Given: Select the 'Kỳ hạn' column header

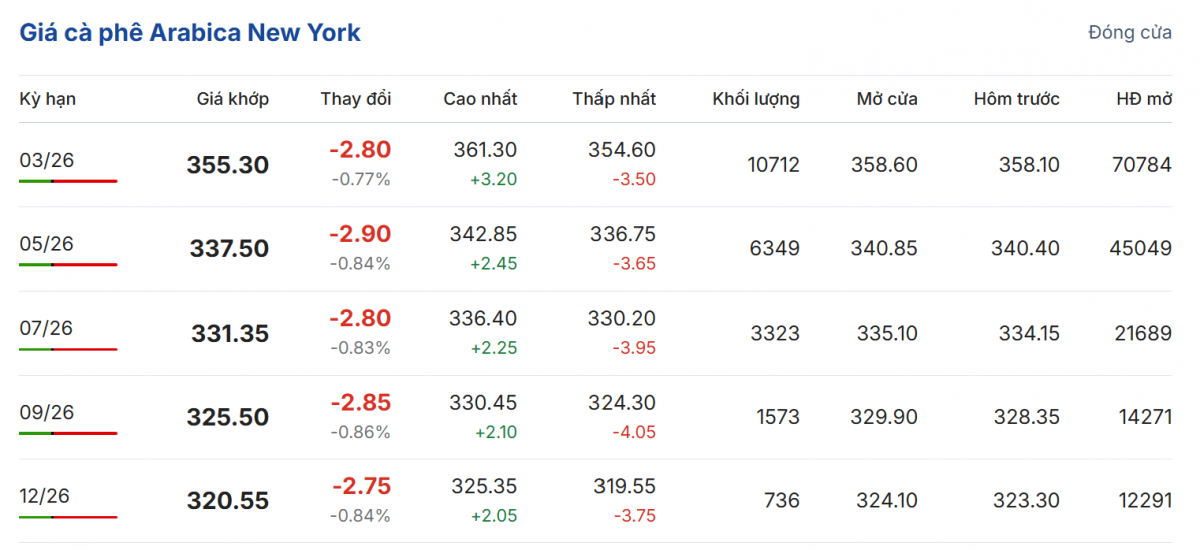Looking at the screenshot, I should point(47,99).
